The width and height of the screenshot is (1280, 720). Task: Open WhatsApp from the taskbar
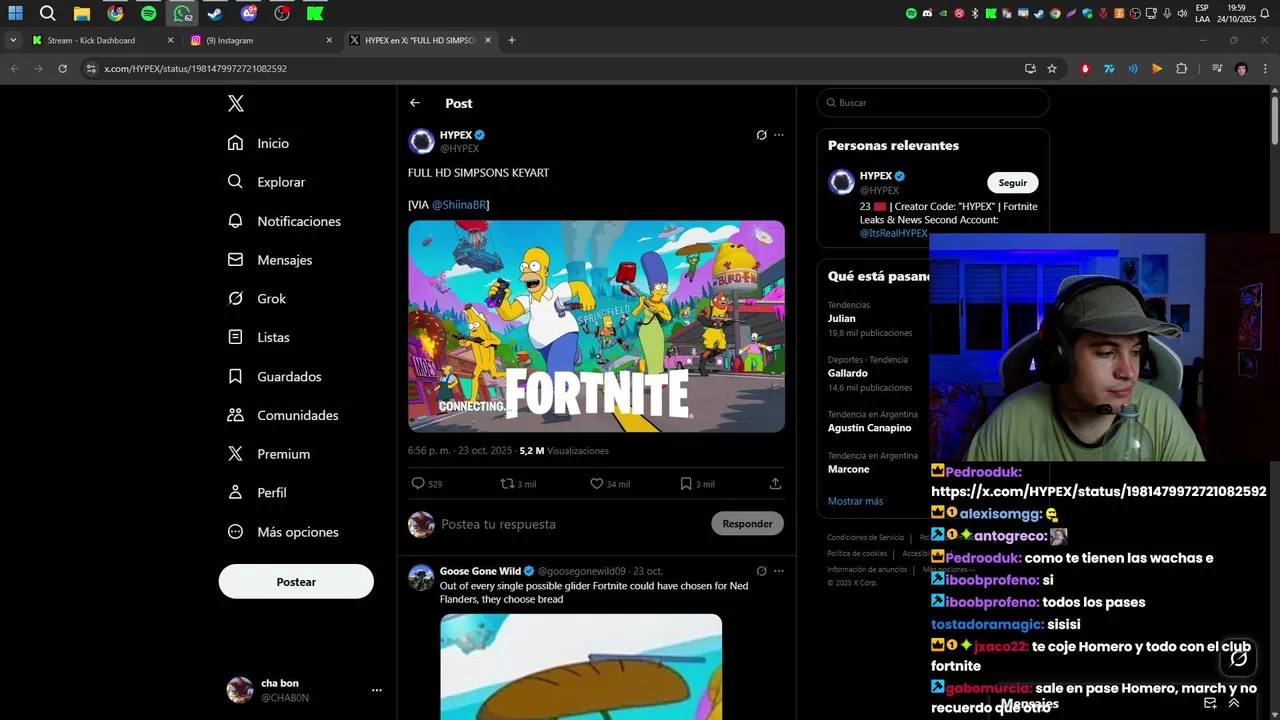182,14
